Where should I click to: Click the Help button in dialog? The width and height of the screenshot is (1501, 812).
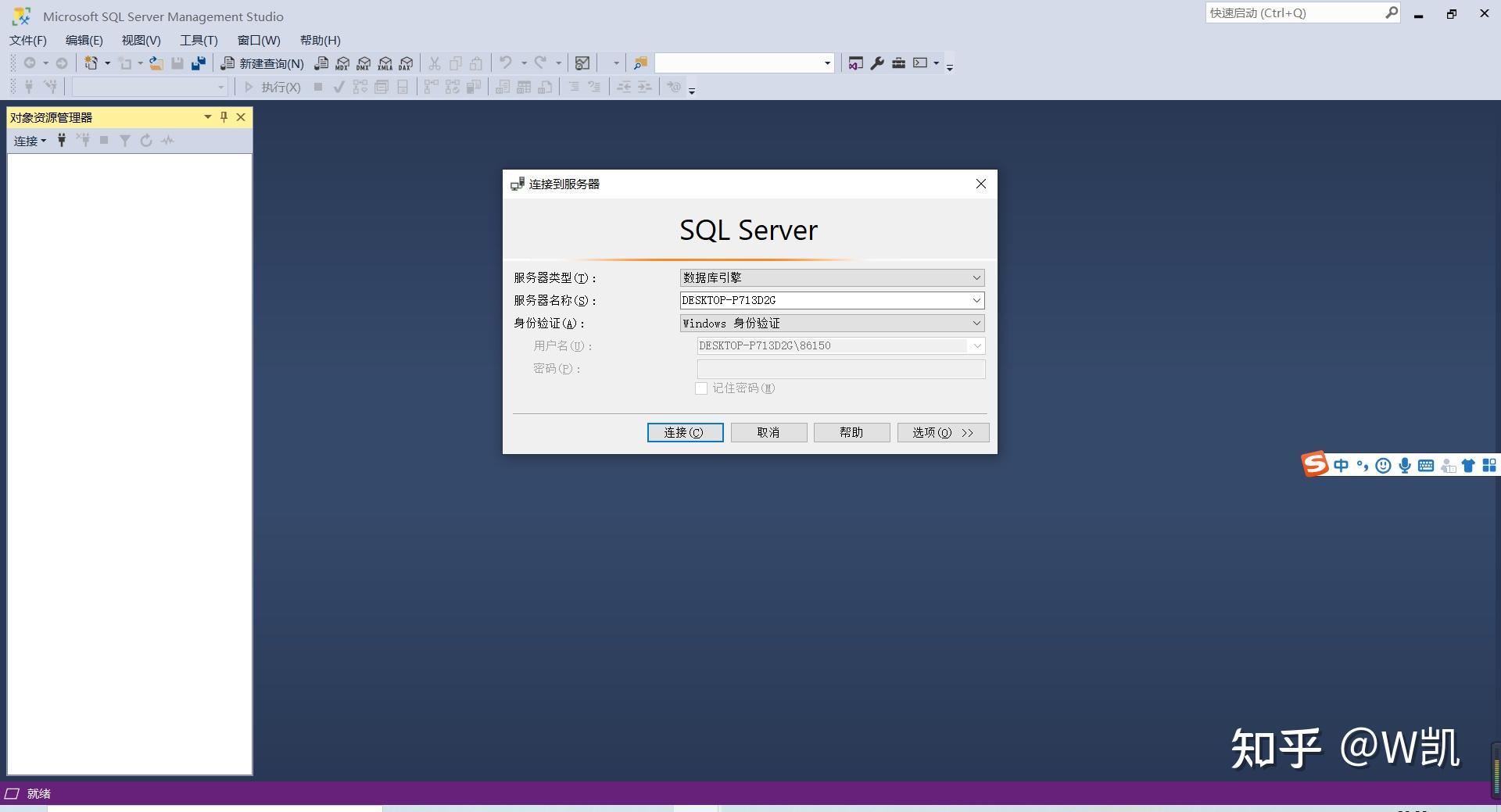(851, 432)
